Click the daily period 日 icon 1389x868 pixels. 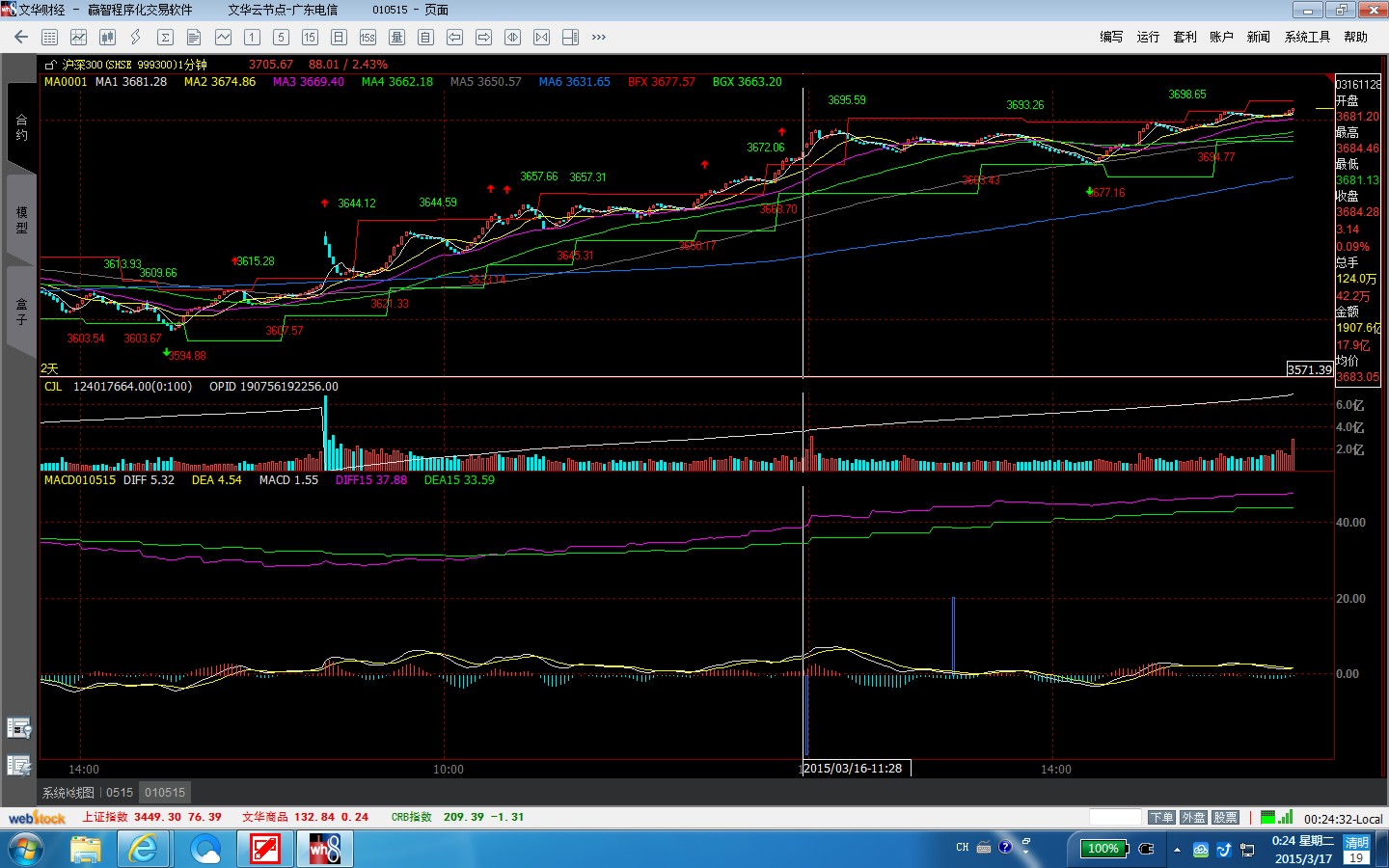tap(339, 37)
